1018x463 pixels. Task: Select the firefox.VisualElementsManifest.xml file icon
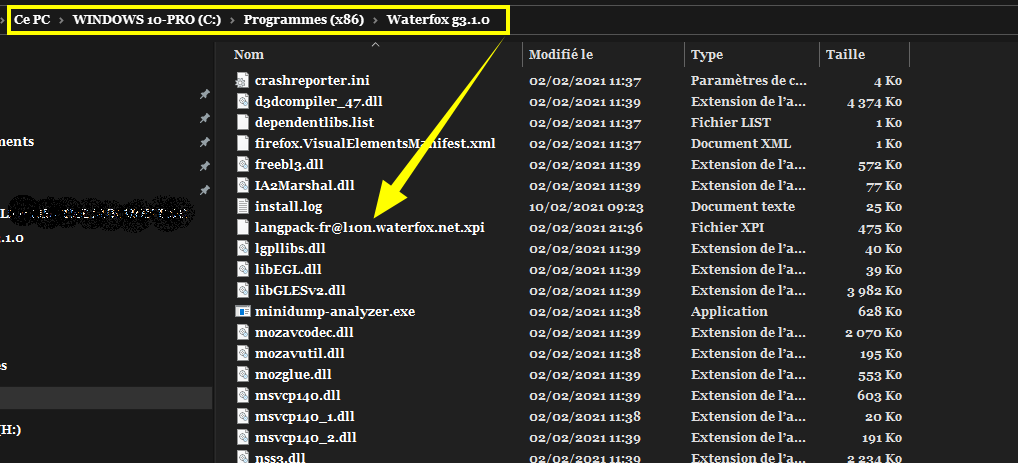pyautogui.click(x=242, y=143)
